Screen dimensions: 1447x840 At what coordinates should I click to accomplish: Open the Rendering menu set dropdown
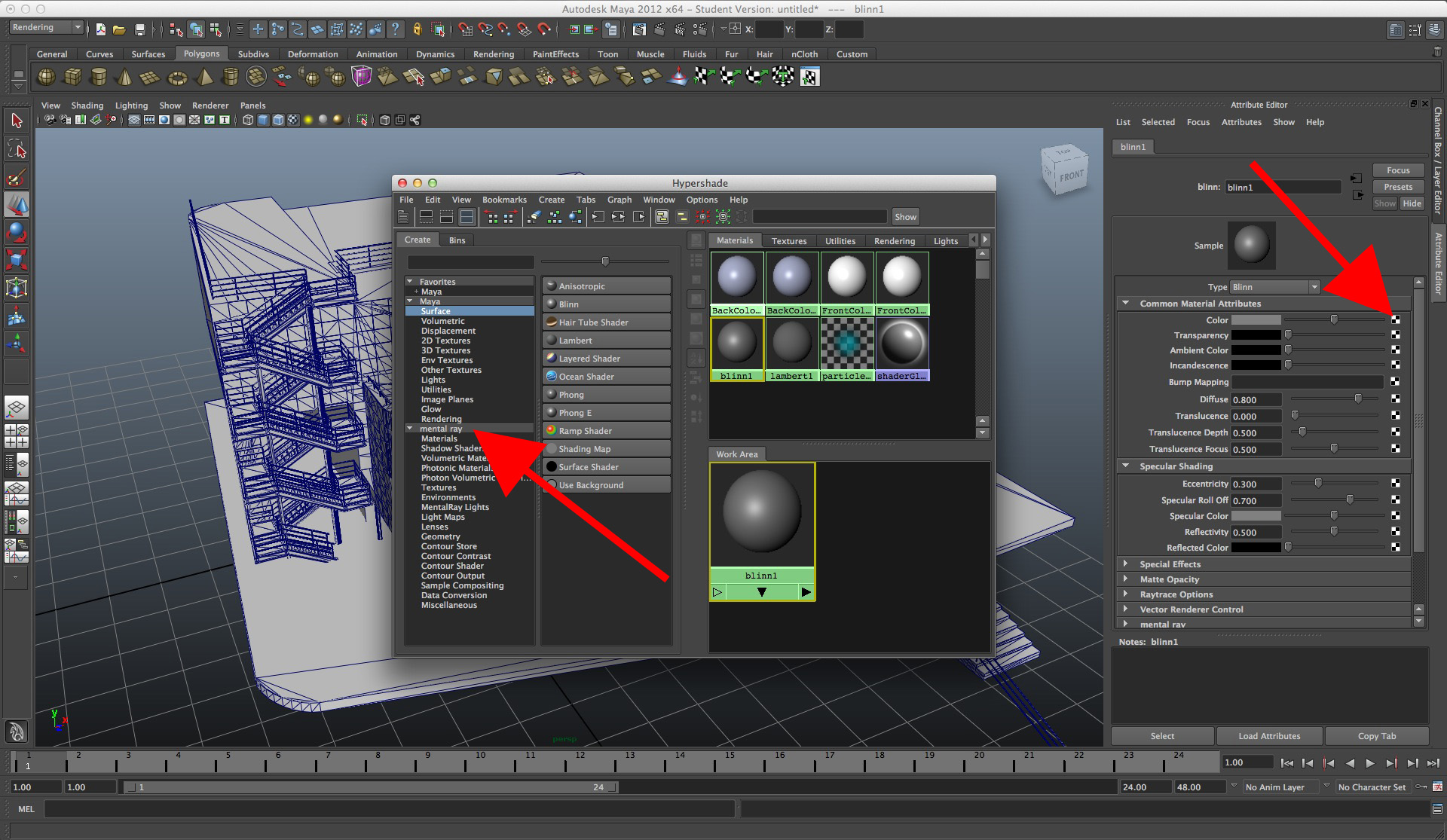tap(46, 27)
